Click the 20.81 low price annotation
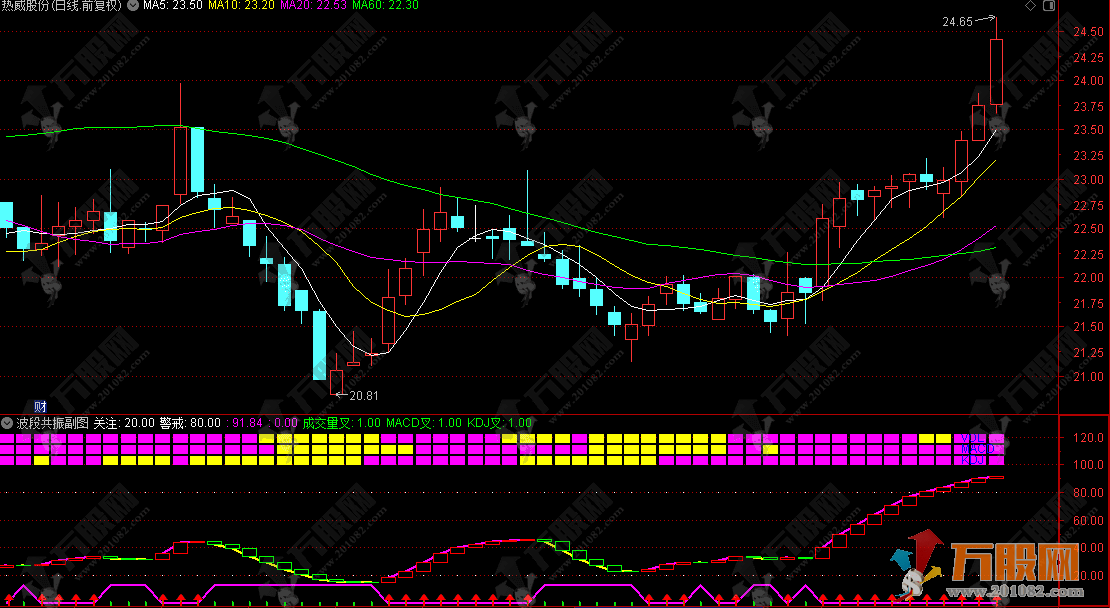The height and width of the screenshot is (608, 1110). 364,396
